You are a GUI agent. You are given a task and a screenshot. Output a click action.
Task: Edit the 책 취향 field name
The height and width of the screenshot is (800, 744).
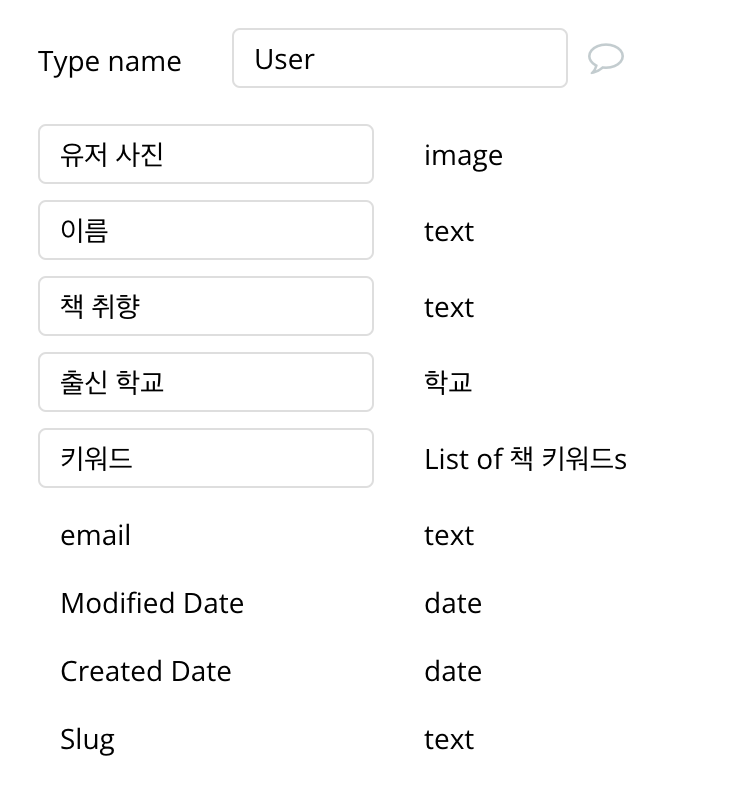206,307
